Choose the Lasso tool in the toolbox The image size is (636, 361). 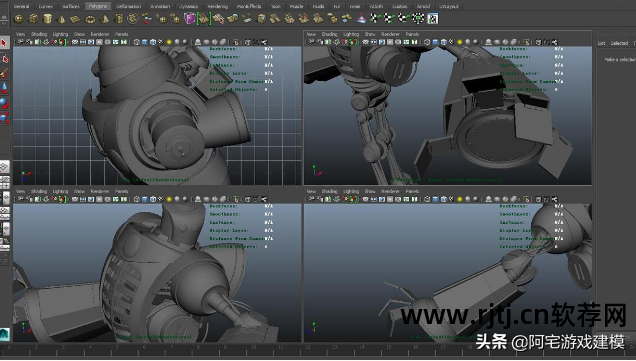pos(4,59)
